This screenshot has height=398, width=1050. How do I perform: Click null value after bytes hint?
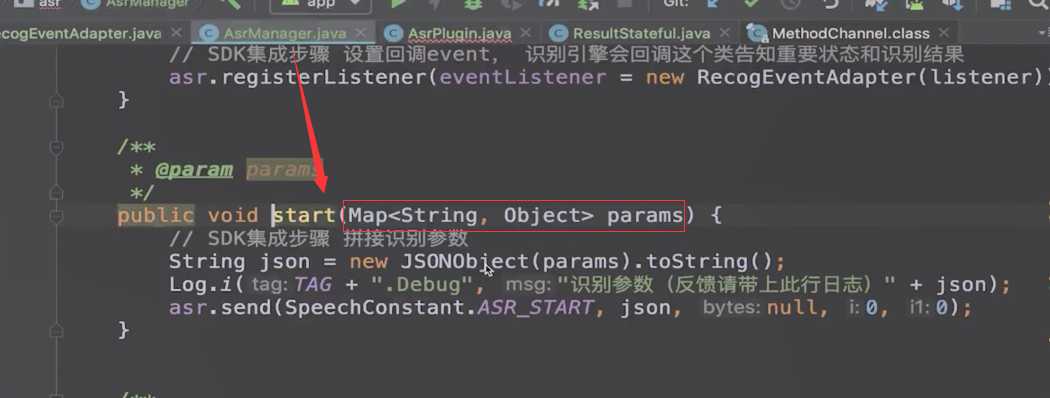click(792, 308)
